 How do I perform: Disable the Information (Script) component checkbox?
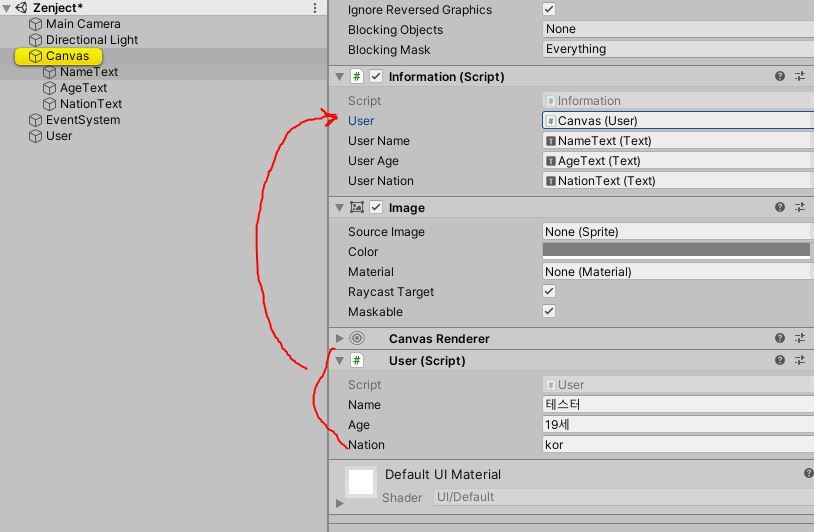pyautogui.click(x=376, y=76)
